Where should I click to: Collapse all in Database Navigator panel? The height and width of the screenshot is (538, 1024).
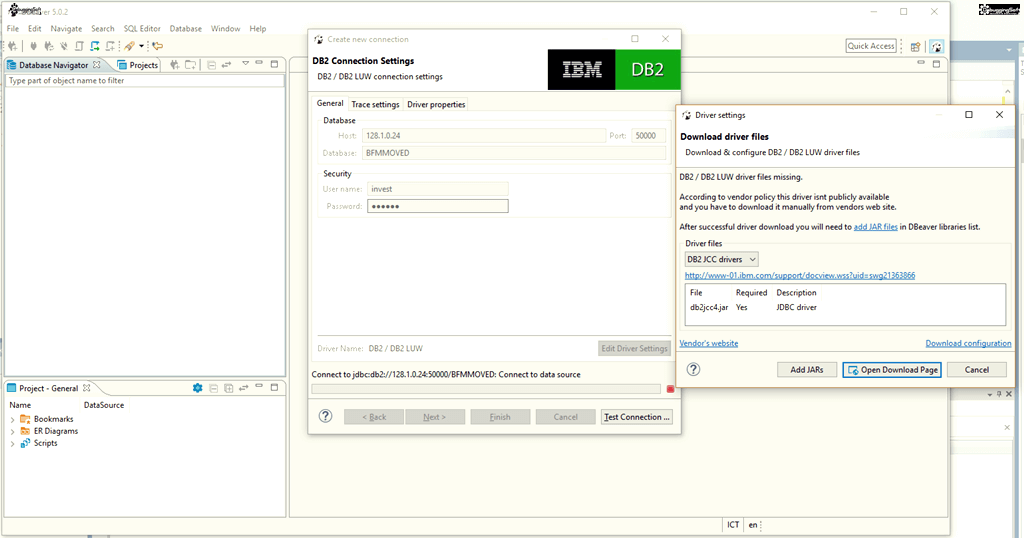pyautogui.click(x=212, y=65)
